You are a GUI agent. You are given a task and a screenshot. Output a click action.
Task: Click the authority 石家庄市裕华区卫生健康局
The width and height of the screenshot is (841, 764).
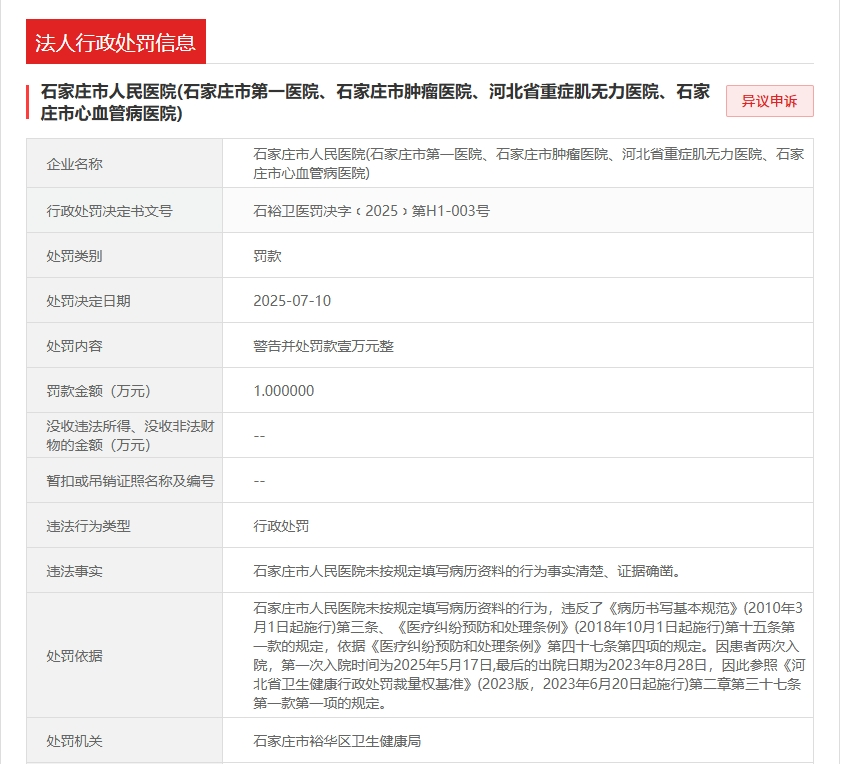coord(337,741)
